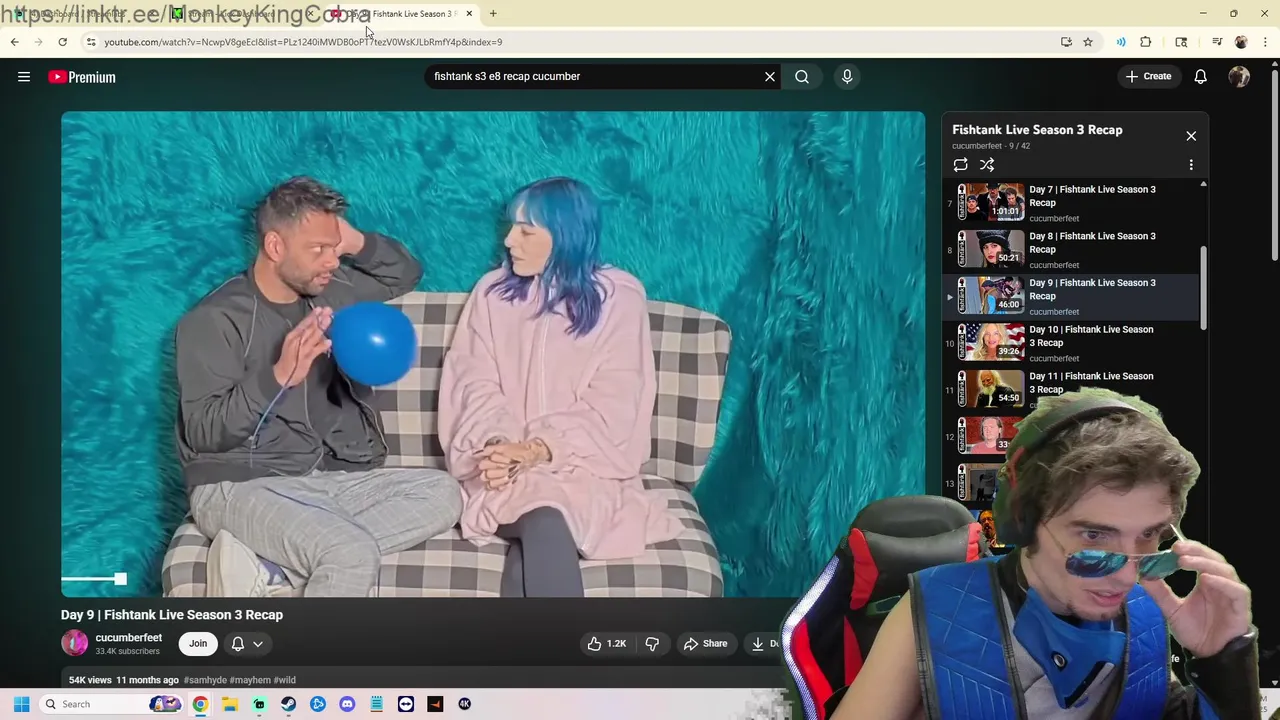The height and width of the screenshot is (720, 1280).
Task: Click the #samhyde hashtag link
Action: coord(205,680)
